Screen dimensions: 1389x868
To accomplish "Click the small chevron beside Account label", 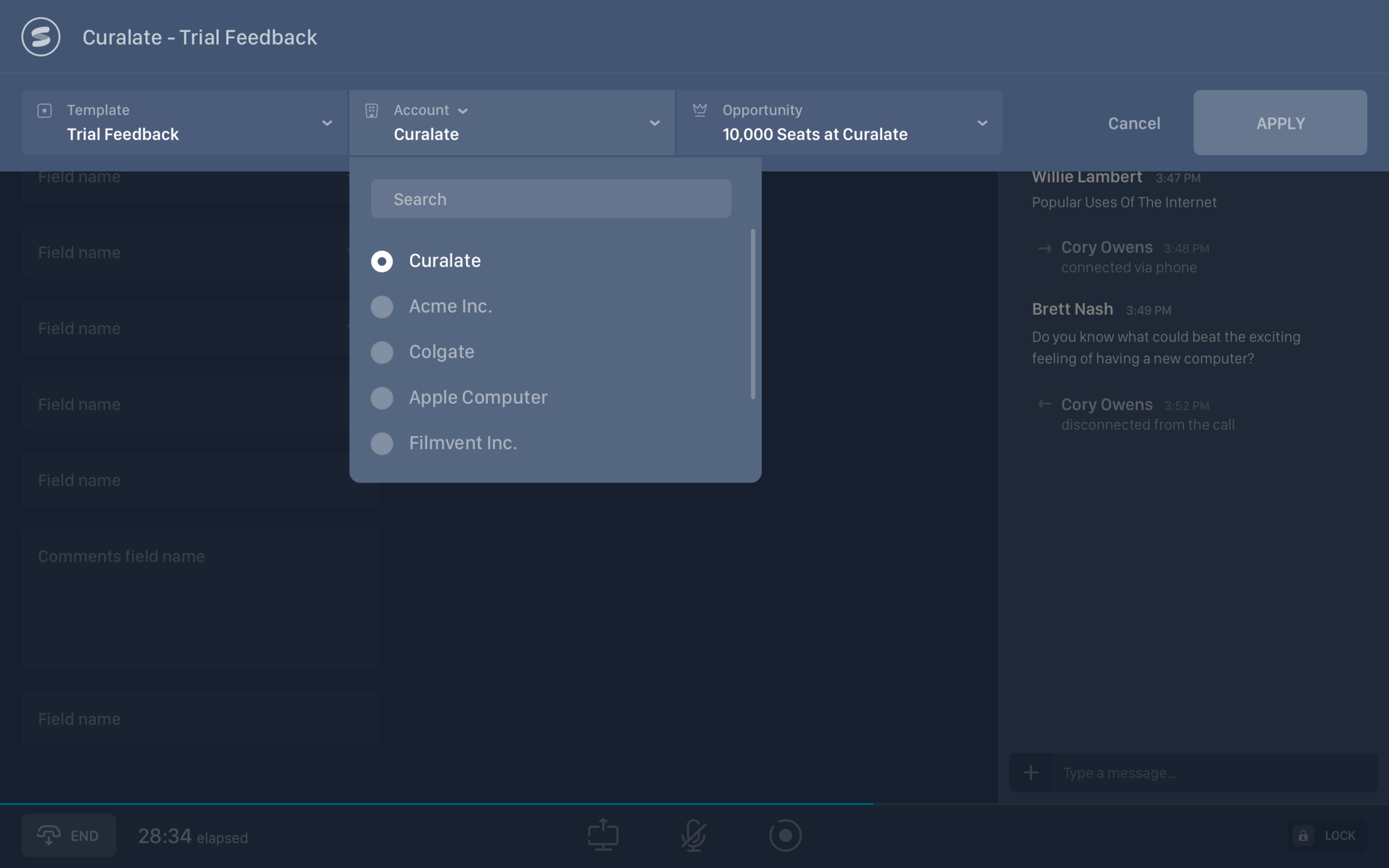I will pyautogui.click(x=463, y=111).
